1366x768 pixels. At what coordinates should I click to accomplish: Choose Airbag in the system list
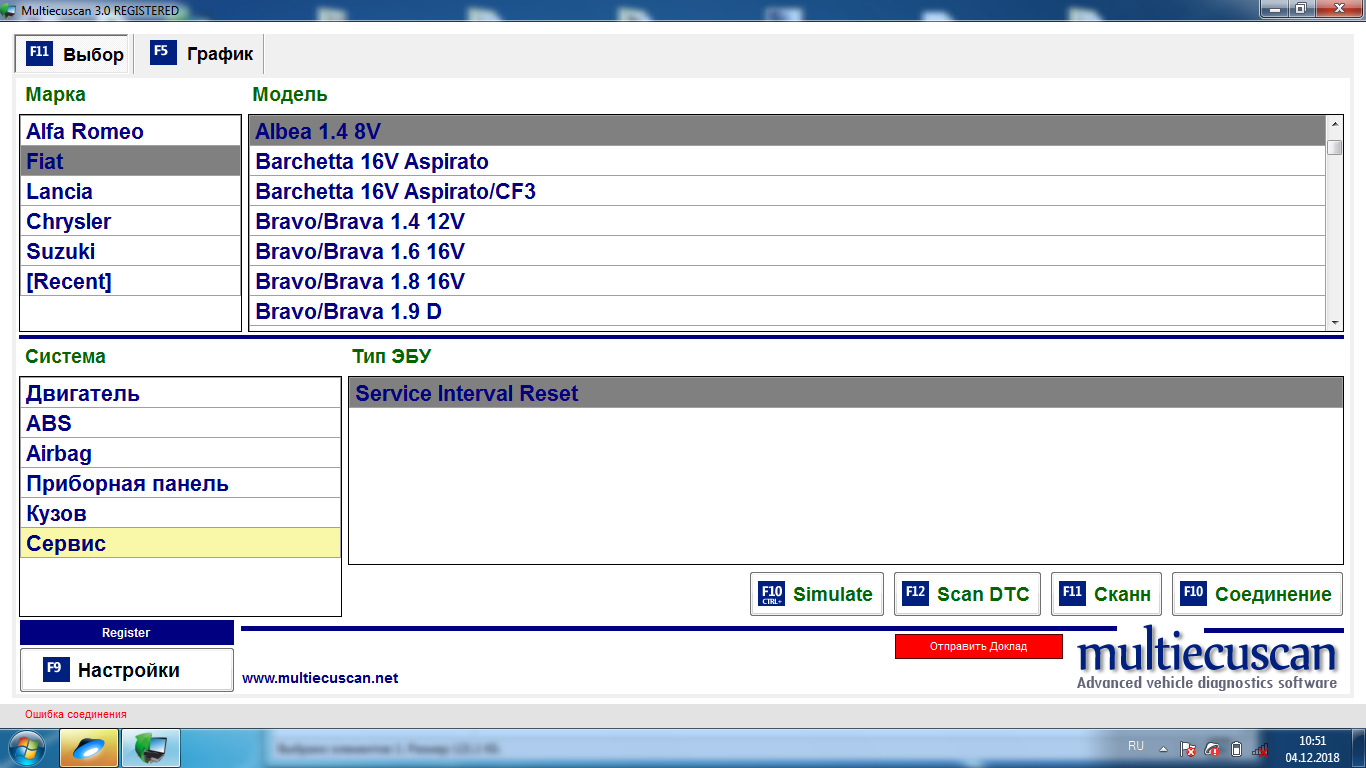click(x=181, y=453)
